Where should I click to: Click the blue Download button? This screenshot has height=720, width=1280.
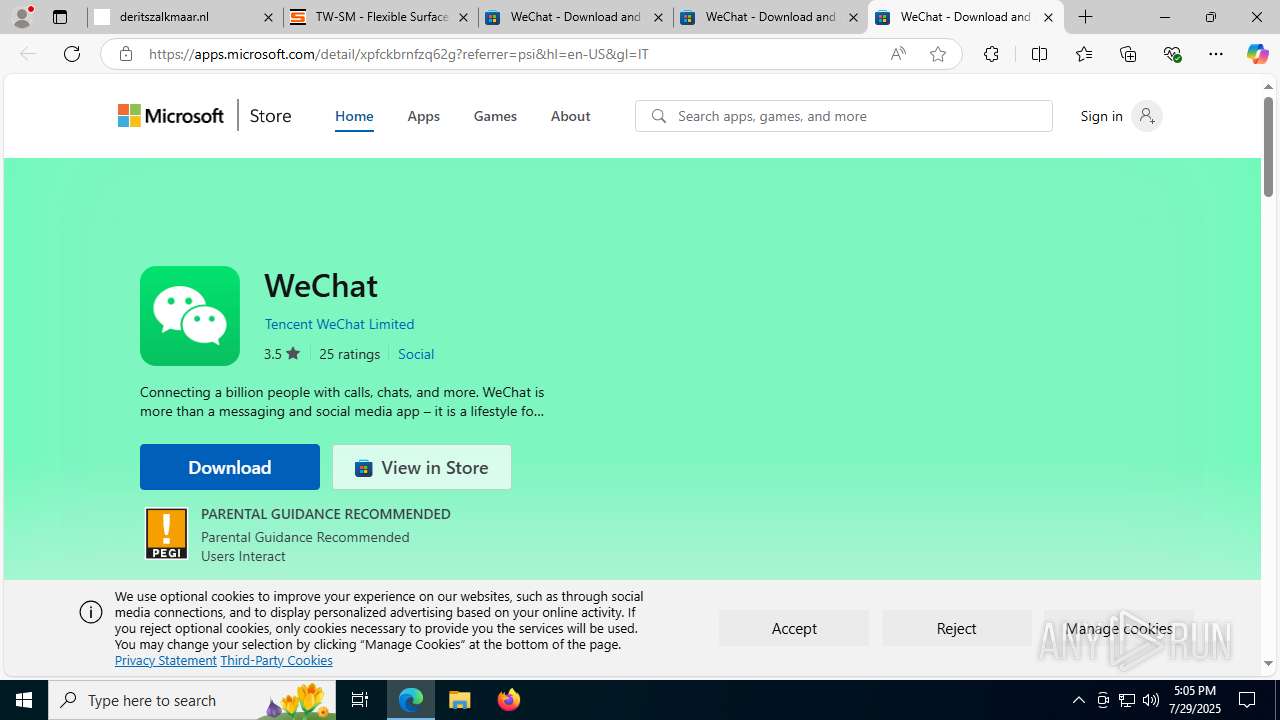pos(230,467)
